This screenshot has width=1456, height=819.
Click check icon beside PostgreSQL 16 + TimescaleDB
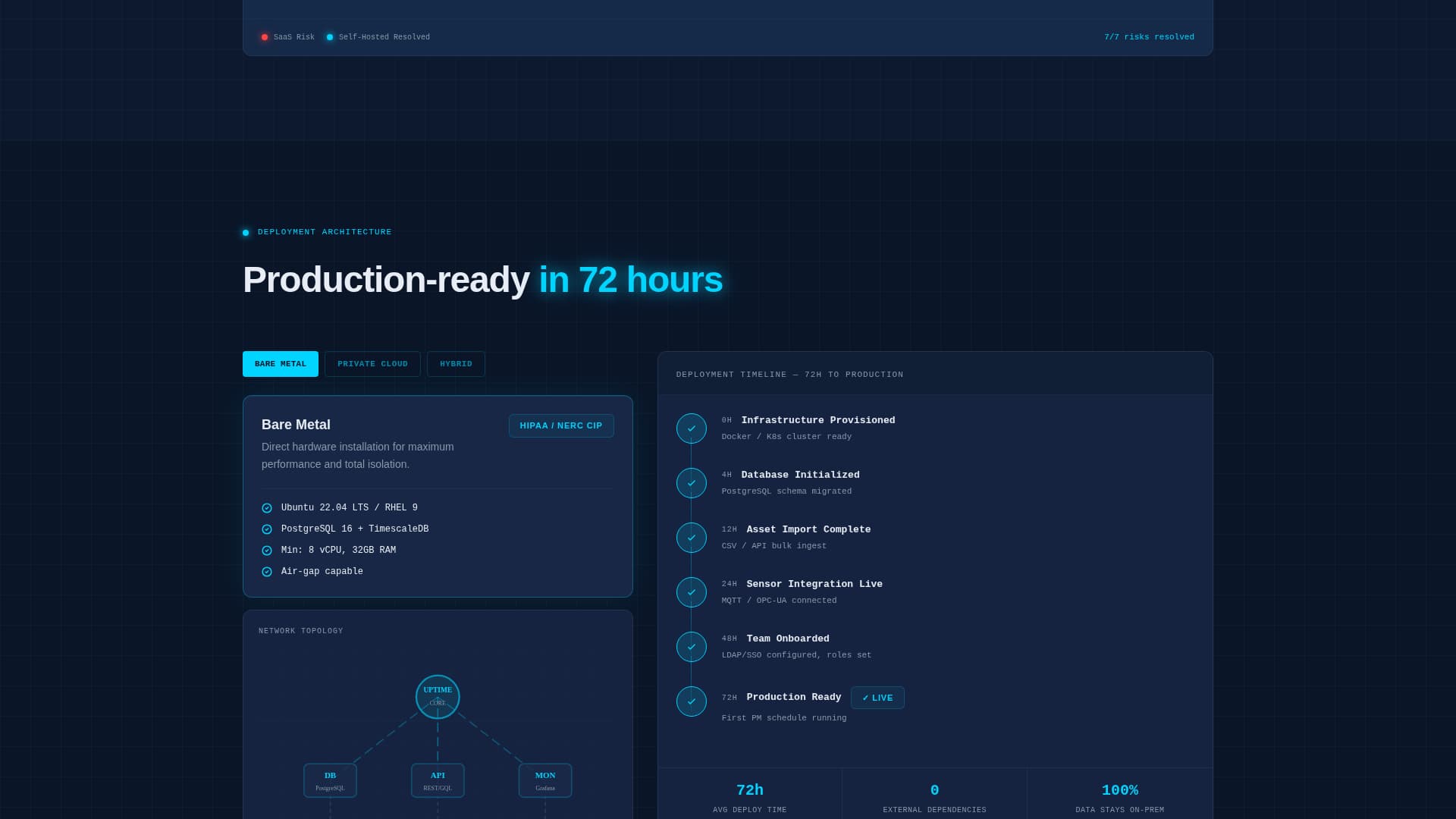(267, 529)
